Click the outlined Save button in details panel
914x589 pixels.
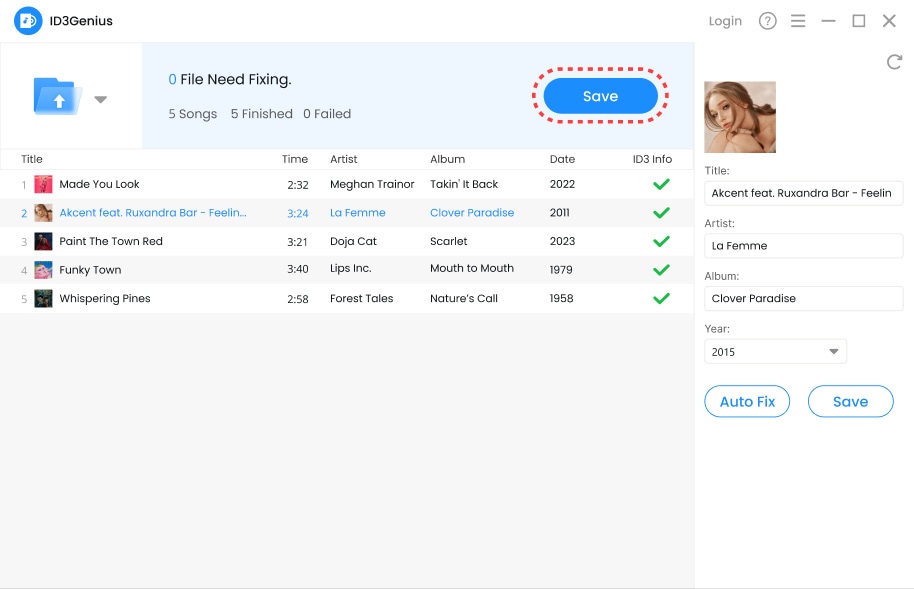point(850,401)
